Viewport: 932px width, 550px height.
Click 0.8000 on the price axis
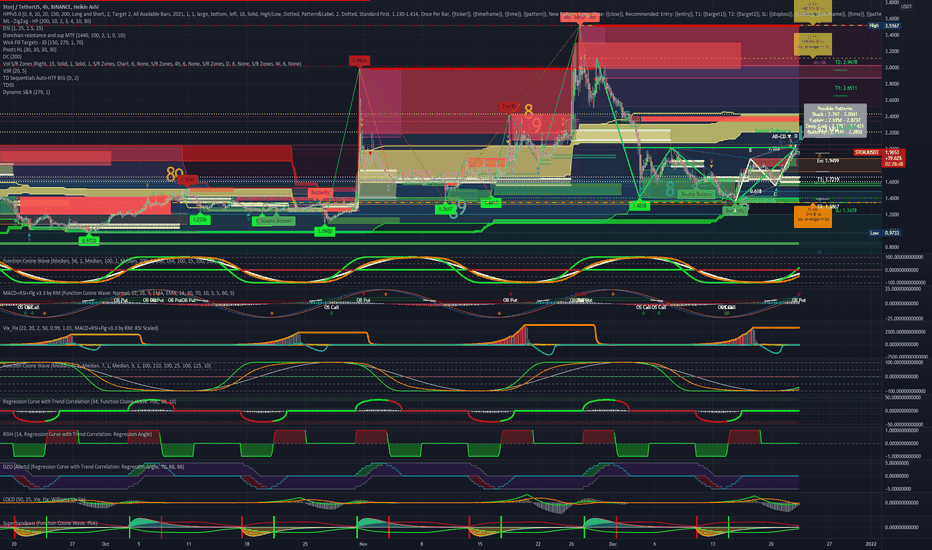pyautogui.click(x=892, y=247)
